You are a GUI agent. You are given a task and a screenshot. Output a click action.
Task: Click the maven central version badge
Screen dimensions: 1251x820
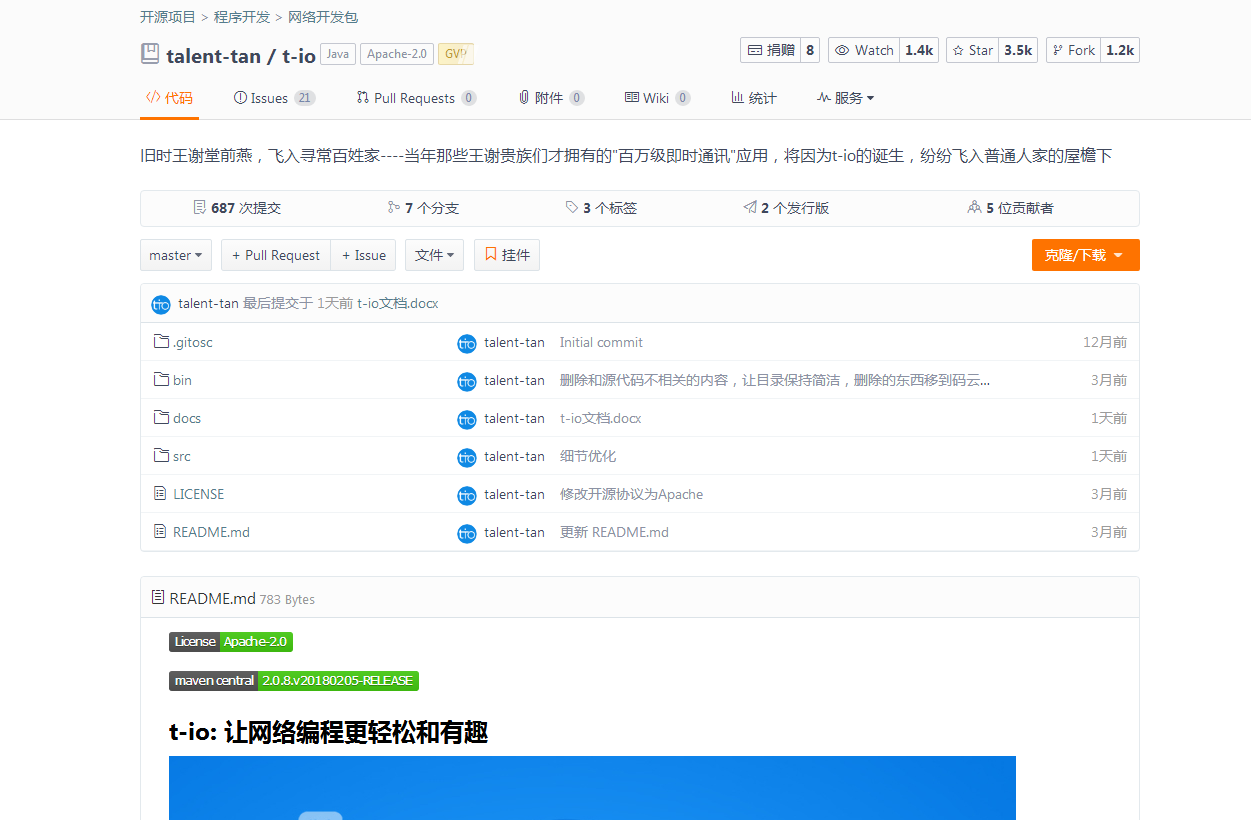click(294, 681)
